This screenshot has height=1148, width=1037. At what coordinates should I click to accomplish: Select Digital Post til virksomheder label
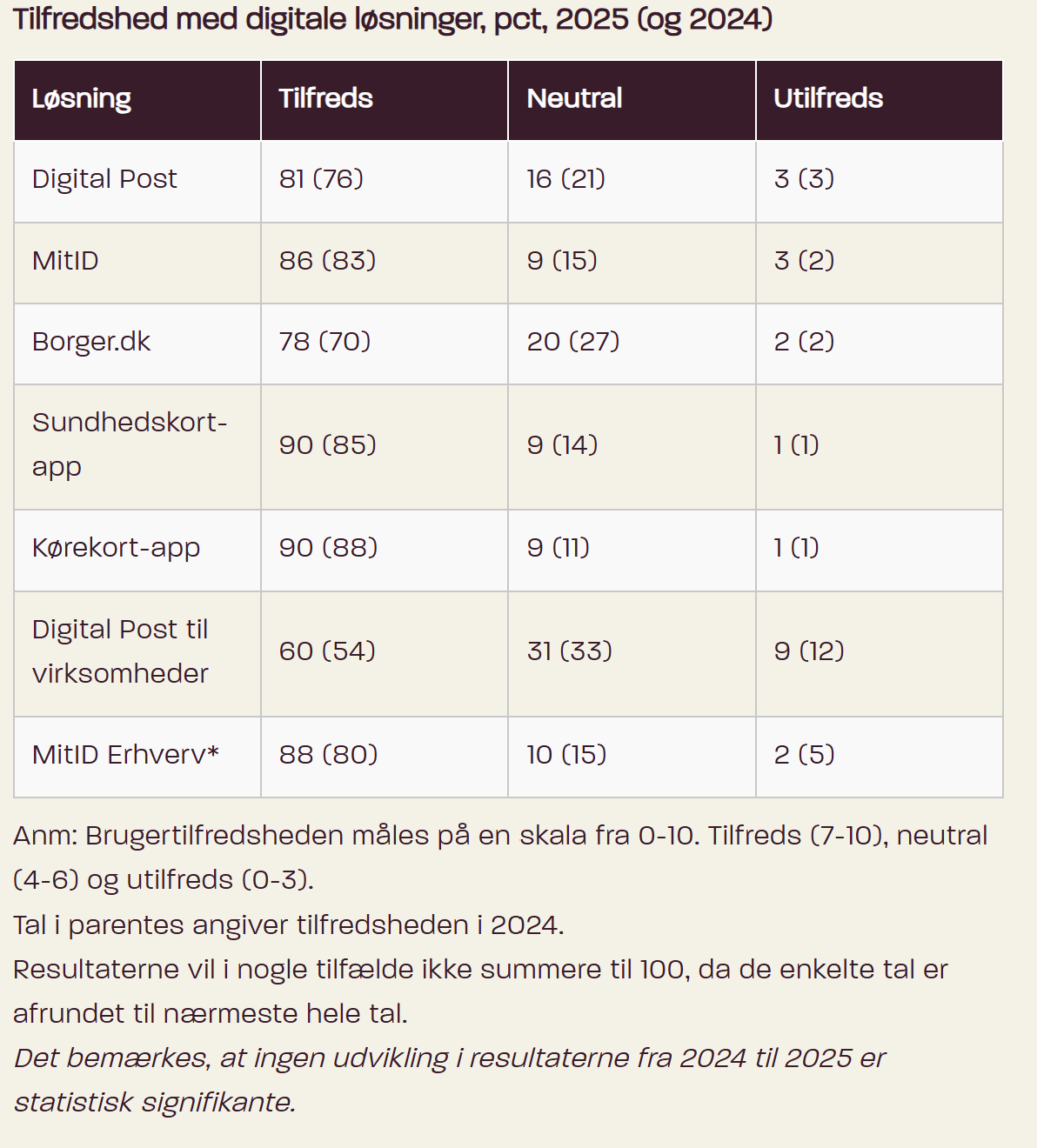click(120, 651)
